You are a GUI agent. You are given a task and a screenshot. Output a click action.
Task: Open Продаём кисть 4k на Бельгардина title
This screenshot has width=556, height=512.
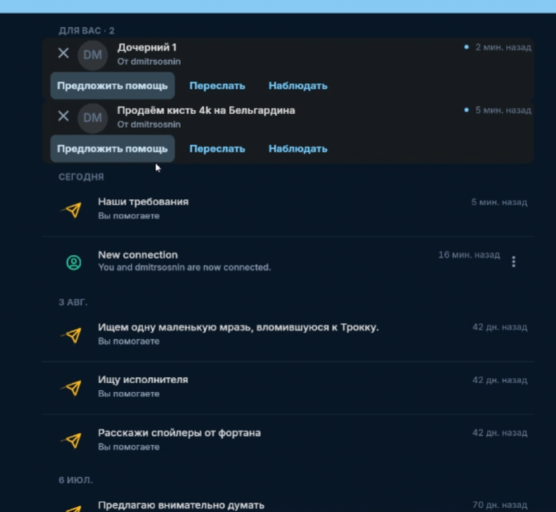point(206,110)
